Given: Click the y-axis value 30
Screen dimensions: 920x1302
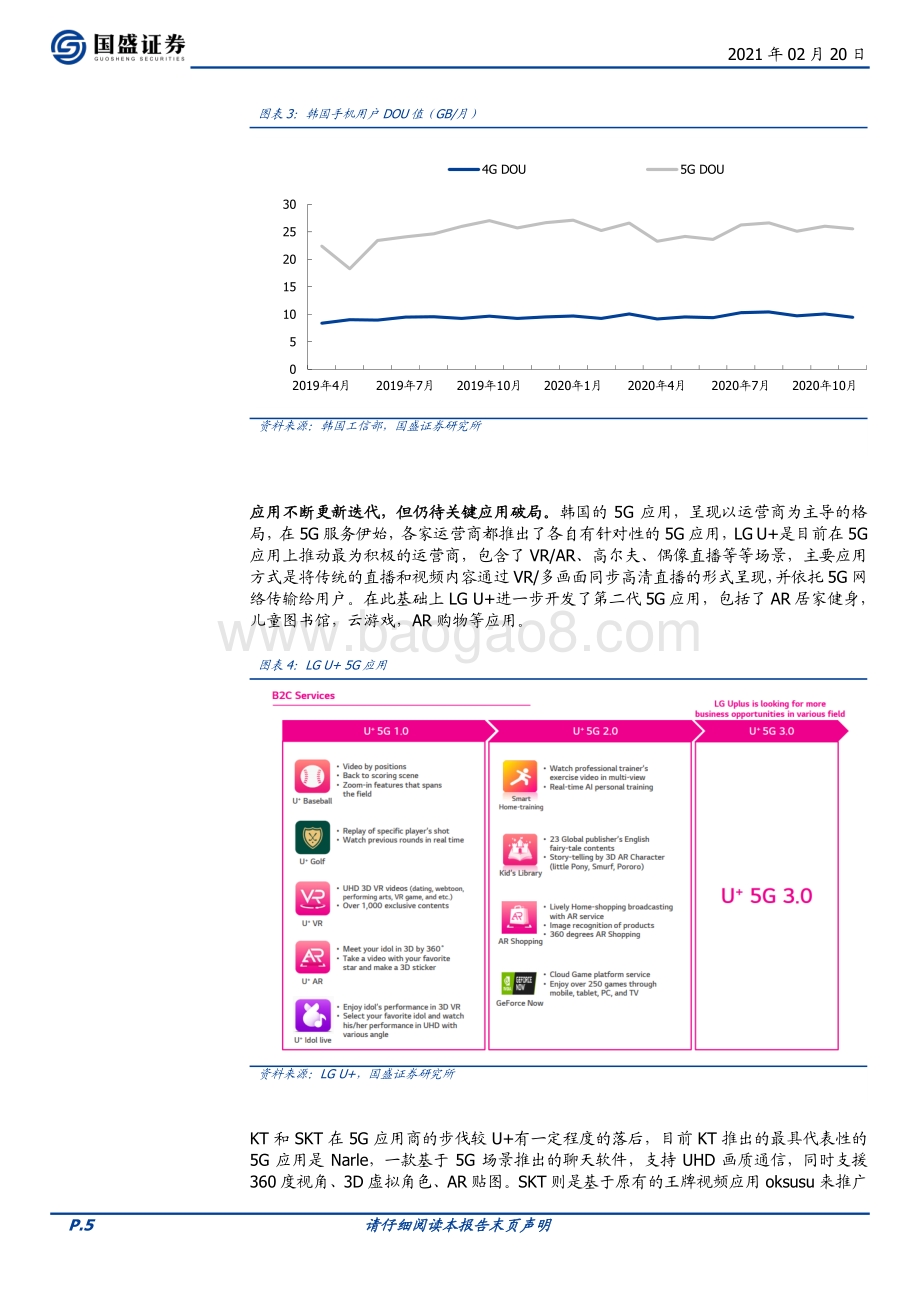Looking at the screenshot, I should 290,204.
